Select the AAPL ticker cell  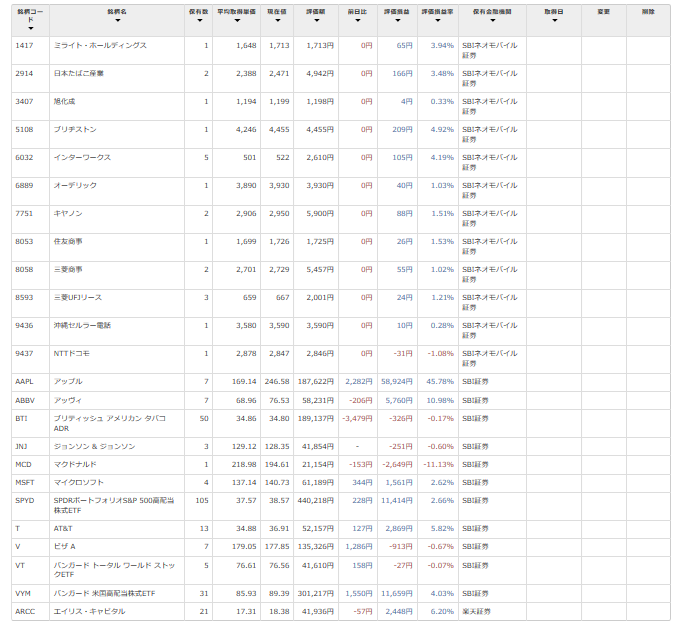pos(24,382)
